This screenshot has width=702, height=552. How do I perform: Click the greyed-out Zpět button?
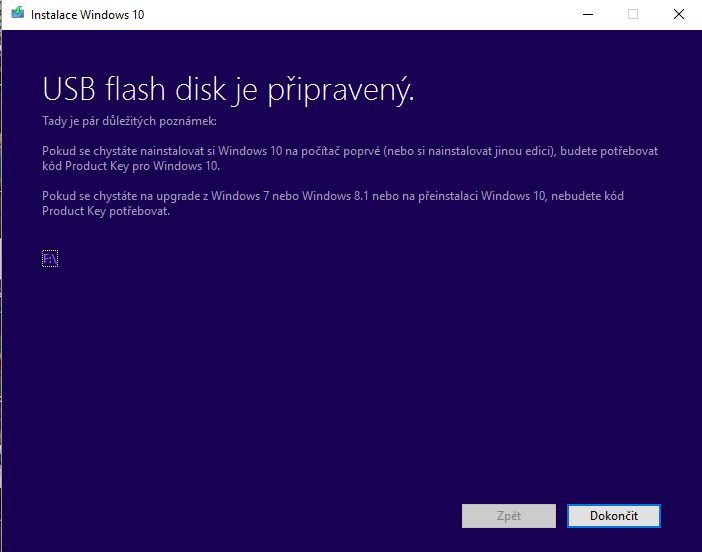(x=508, y=516)
